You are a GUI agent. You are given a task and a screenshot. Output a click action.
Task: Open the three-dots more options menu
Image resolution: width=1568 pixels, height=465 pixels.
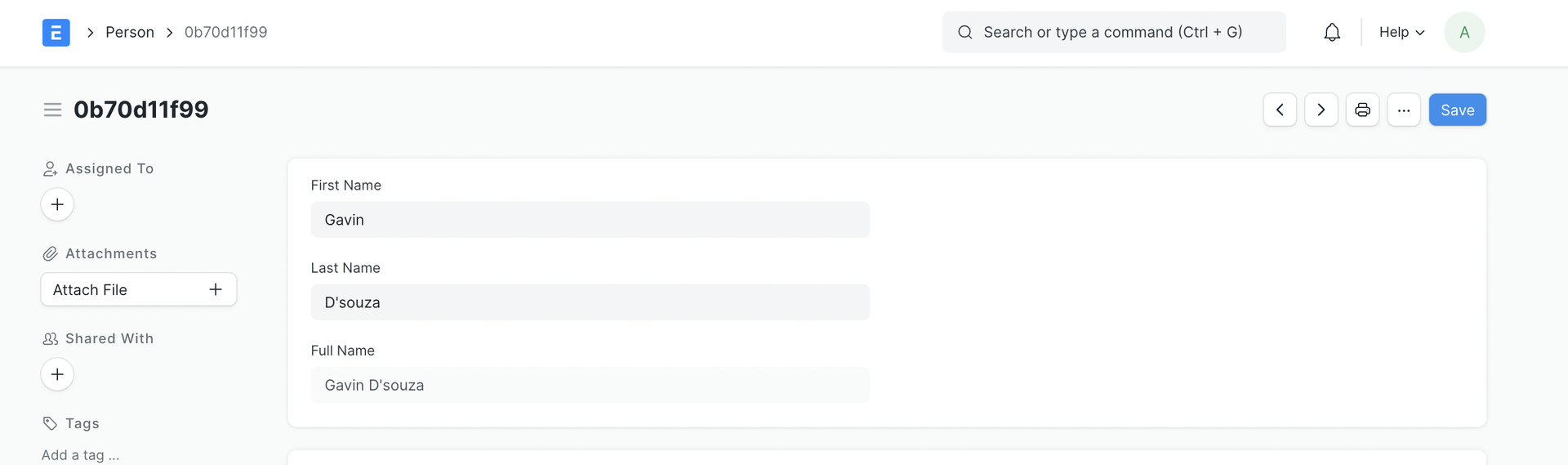point(1403,110)
